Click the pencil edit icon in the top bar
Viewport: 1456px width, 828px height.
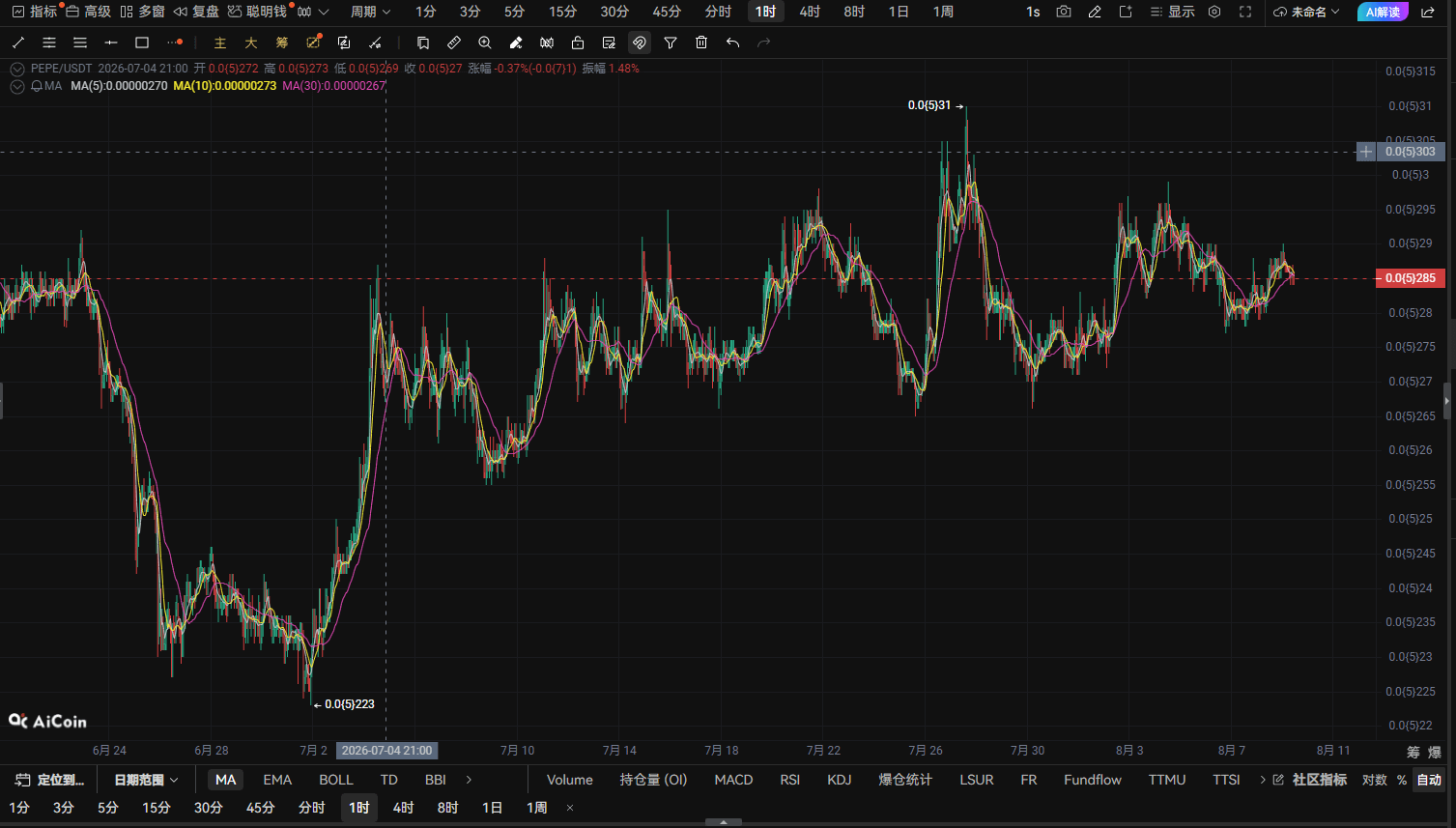coord(1095,12)
